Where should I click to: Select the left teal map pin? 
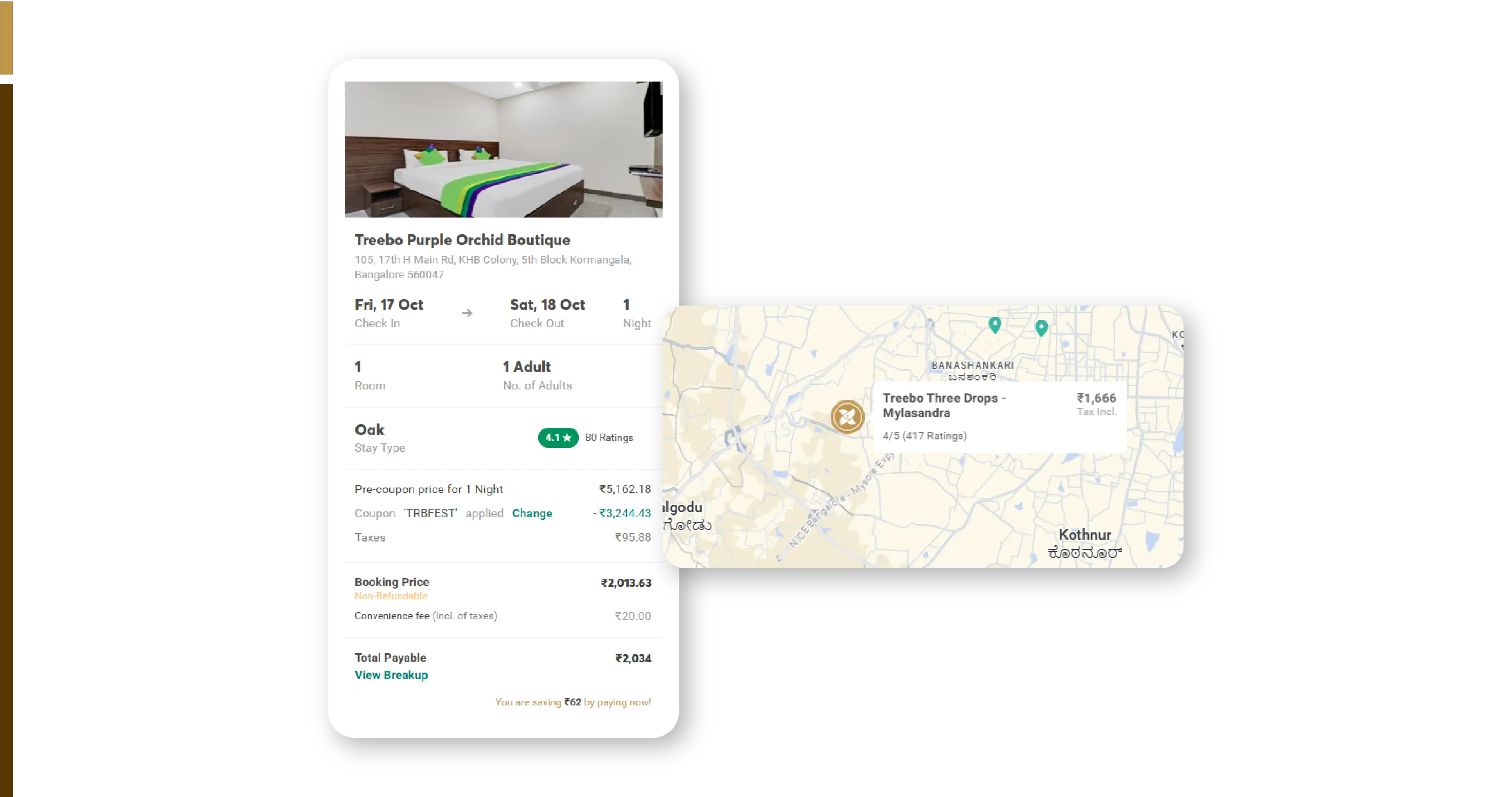(994, 325)
